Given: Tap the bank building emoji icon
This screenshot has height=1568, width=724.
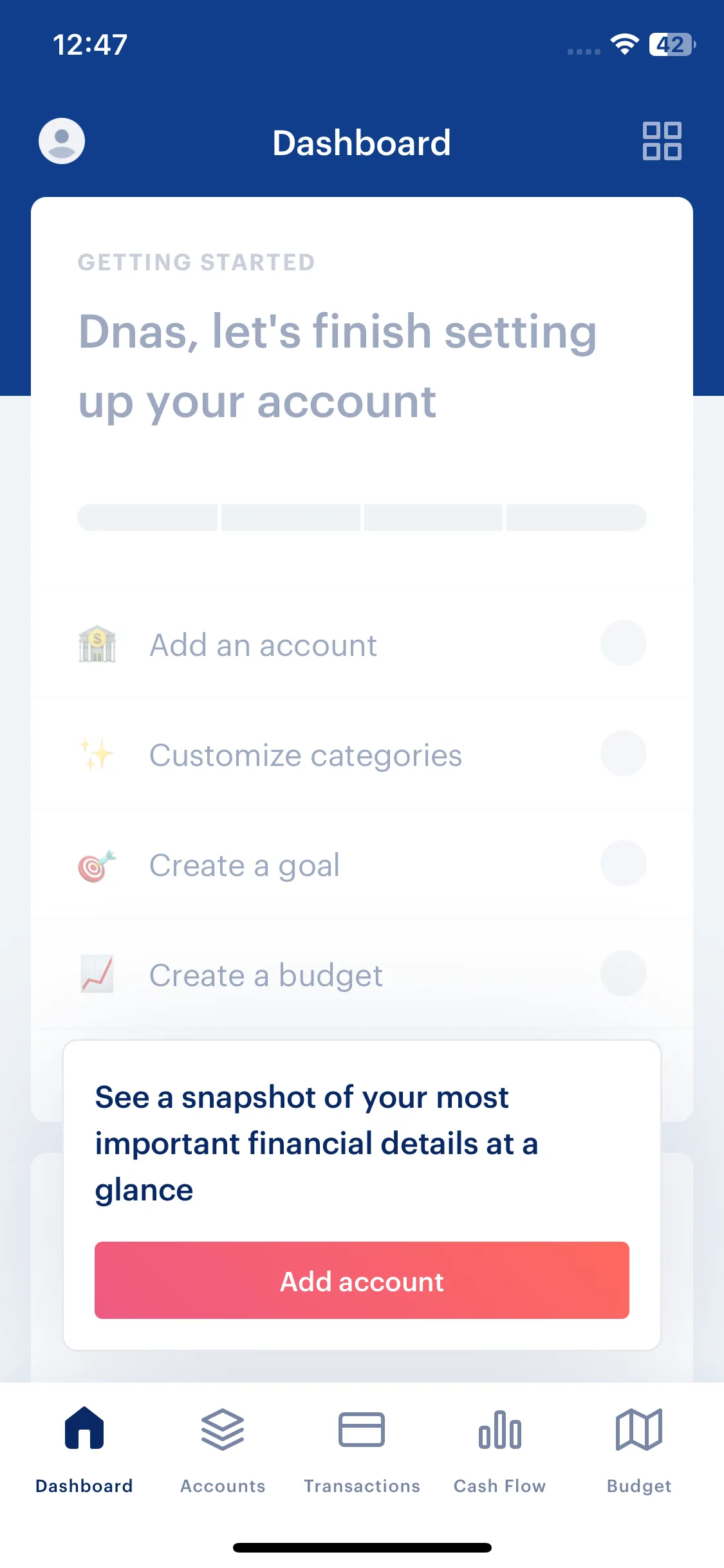Looking at the screenshot, I should tap(97, 644).
